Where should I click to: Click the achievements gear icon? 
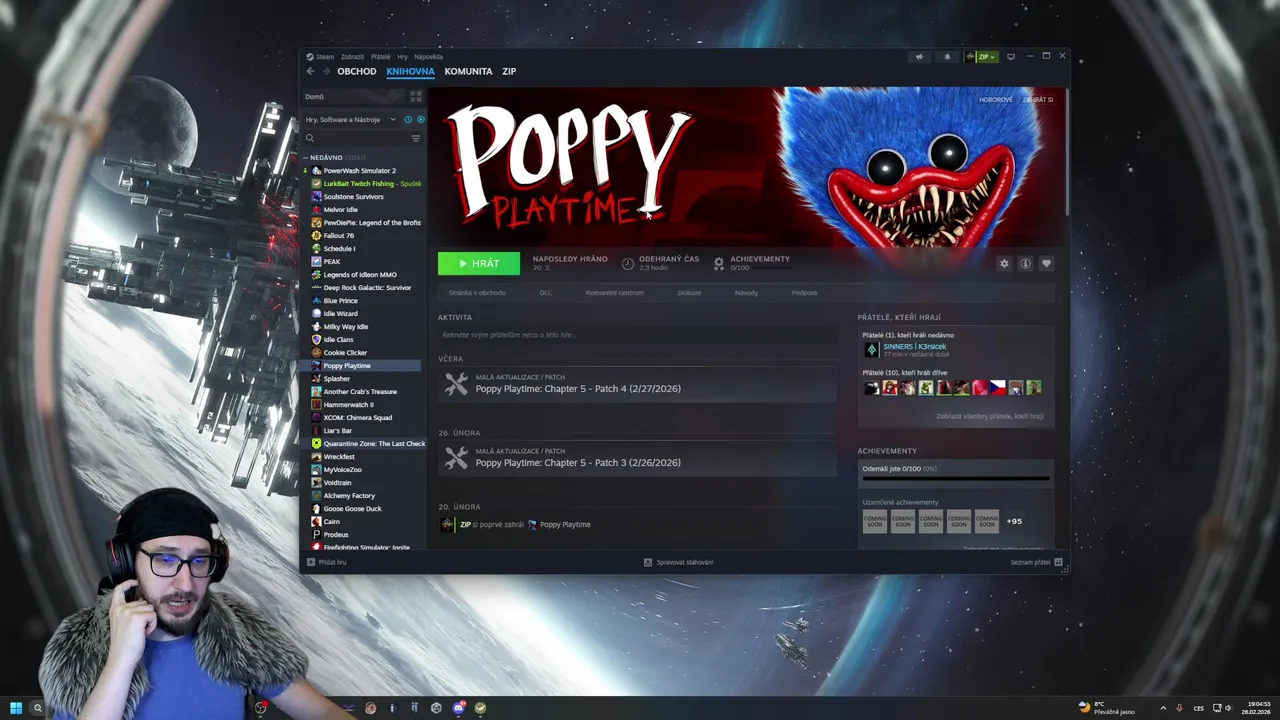tap(718, 263)
